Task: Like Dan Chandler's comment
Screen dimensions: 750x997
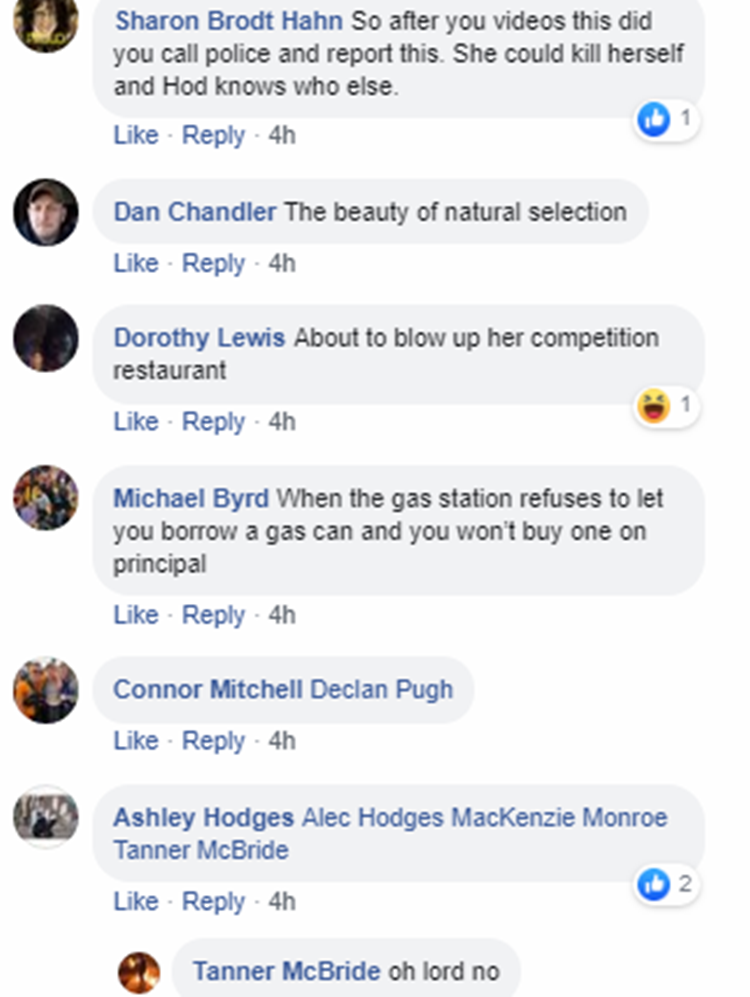Action: click(x=136, y=263)
